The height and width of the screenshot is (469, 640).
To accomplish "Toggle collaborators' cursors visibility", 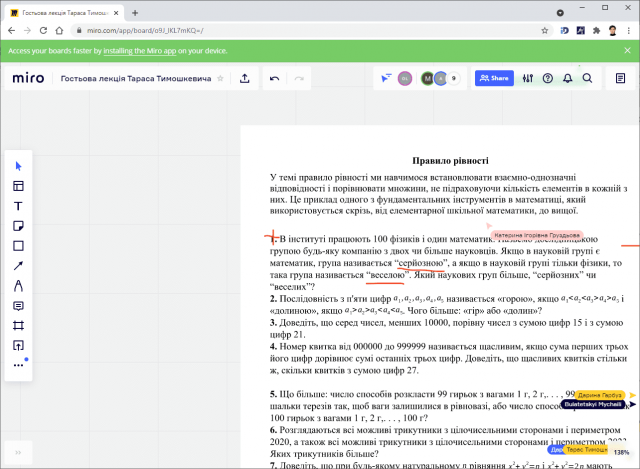I will (x=385, y=78).
